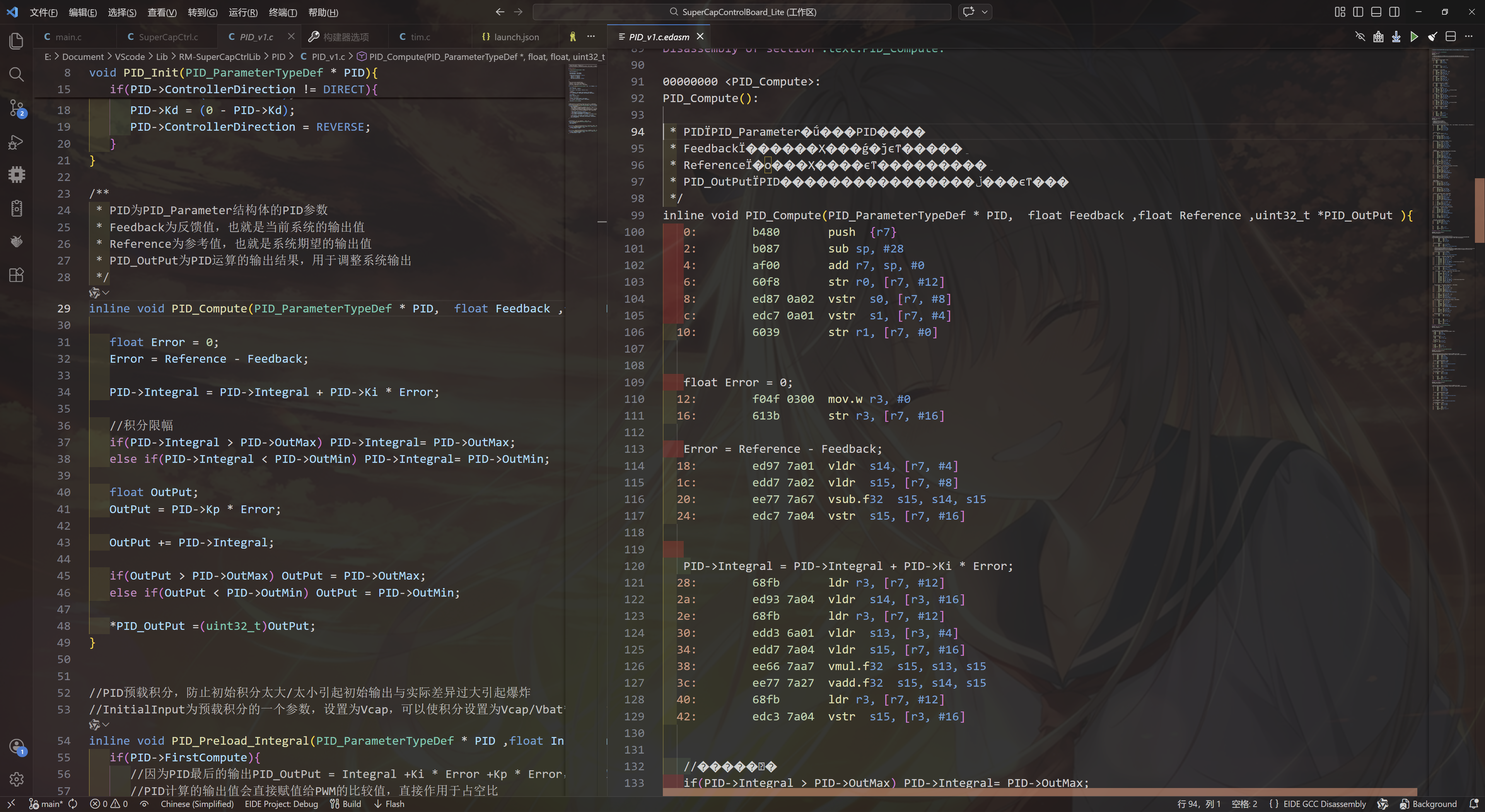The width and height of the screenshot is (1485, 812).
Task: Close the PID_v1.c tab
Action: coord(291,36)
